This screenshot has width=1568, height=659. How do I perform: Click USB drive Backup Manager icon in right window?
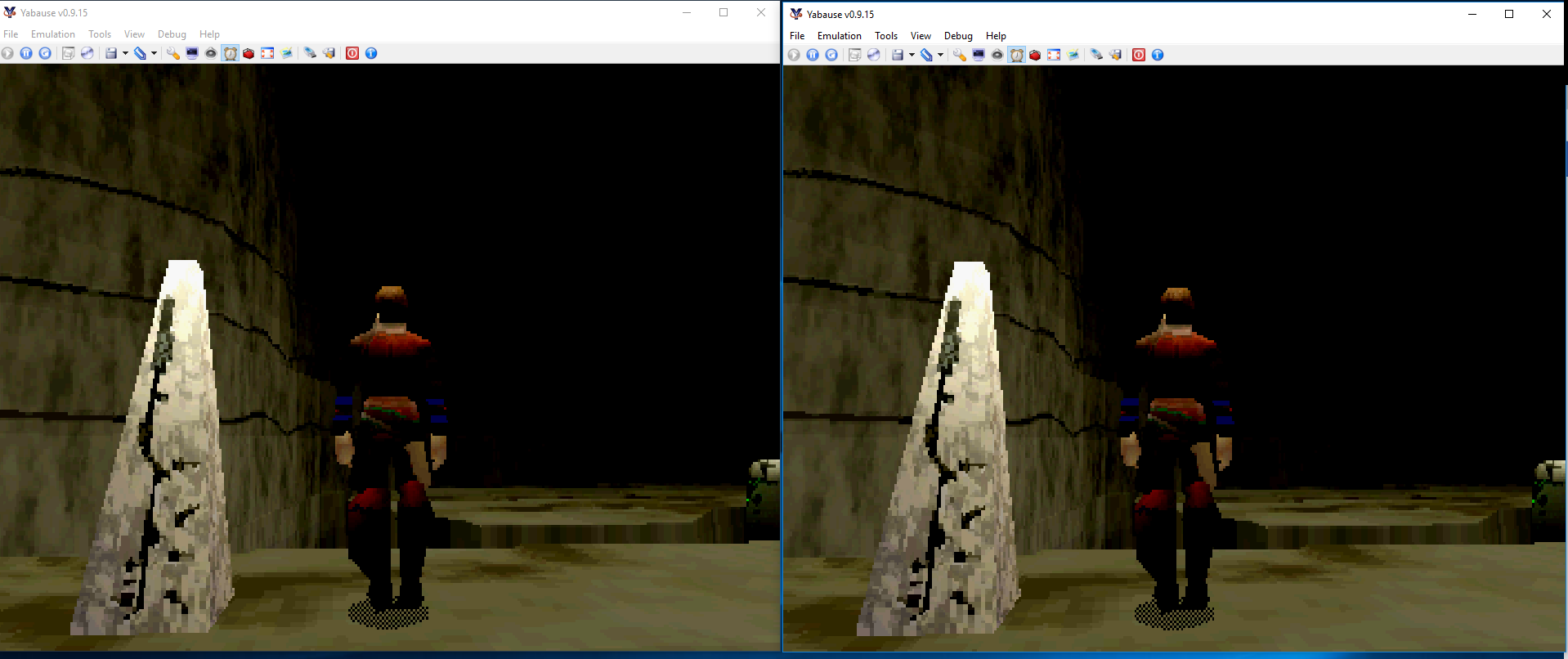[1096, 55]
